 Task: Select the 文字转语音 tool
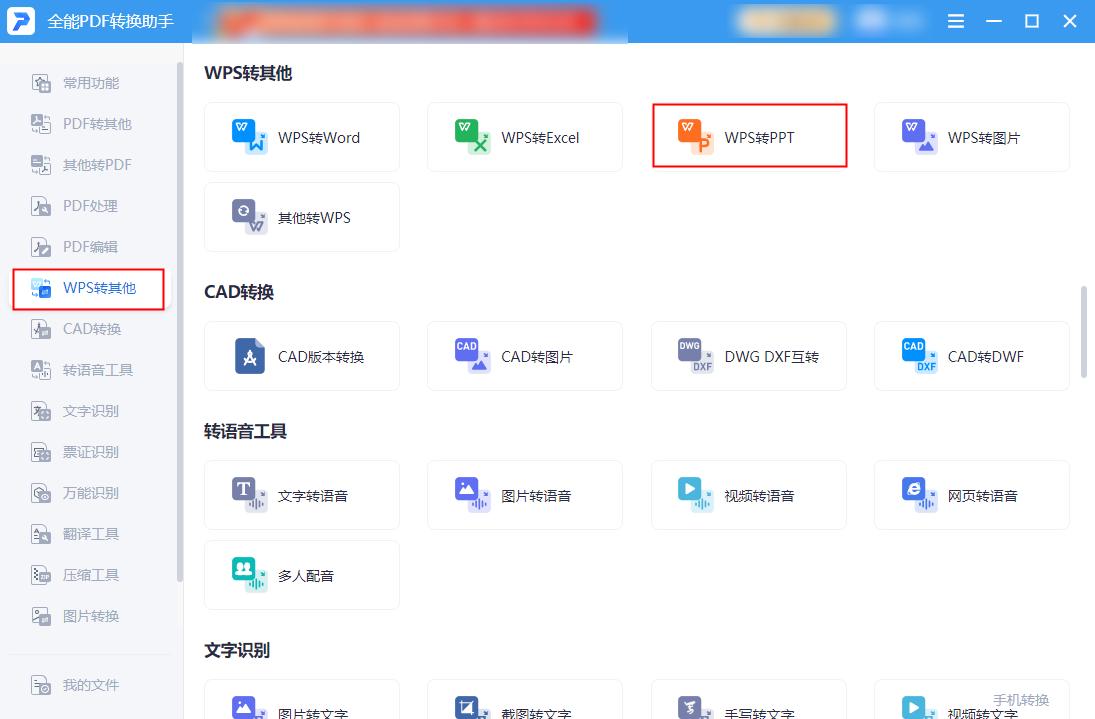[301, 494]
